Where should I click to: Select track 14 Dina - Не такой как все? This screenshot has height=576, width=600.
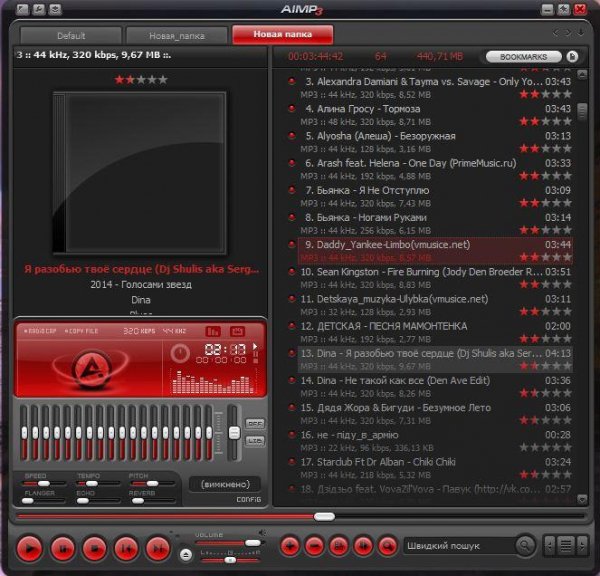click(435, 387)
